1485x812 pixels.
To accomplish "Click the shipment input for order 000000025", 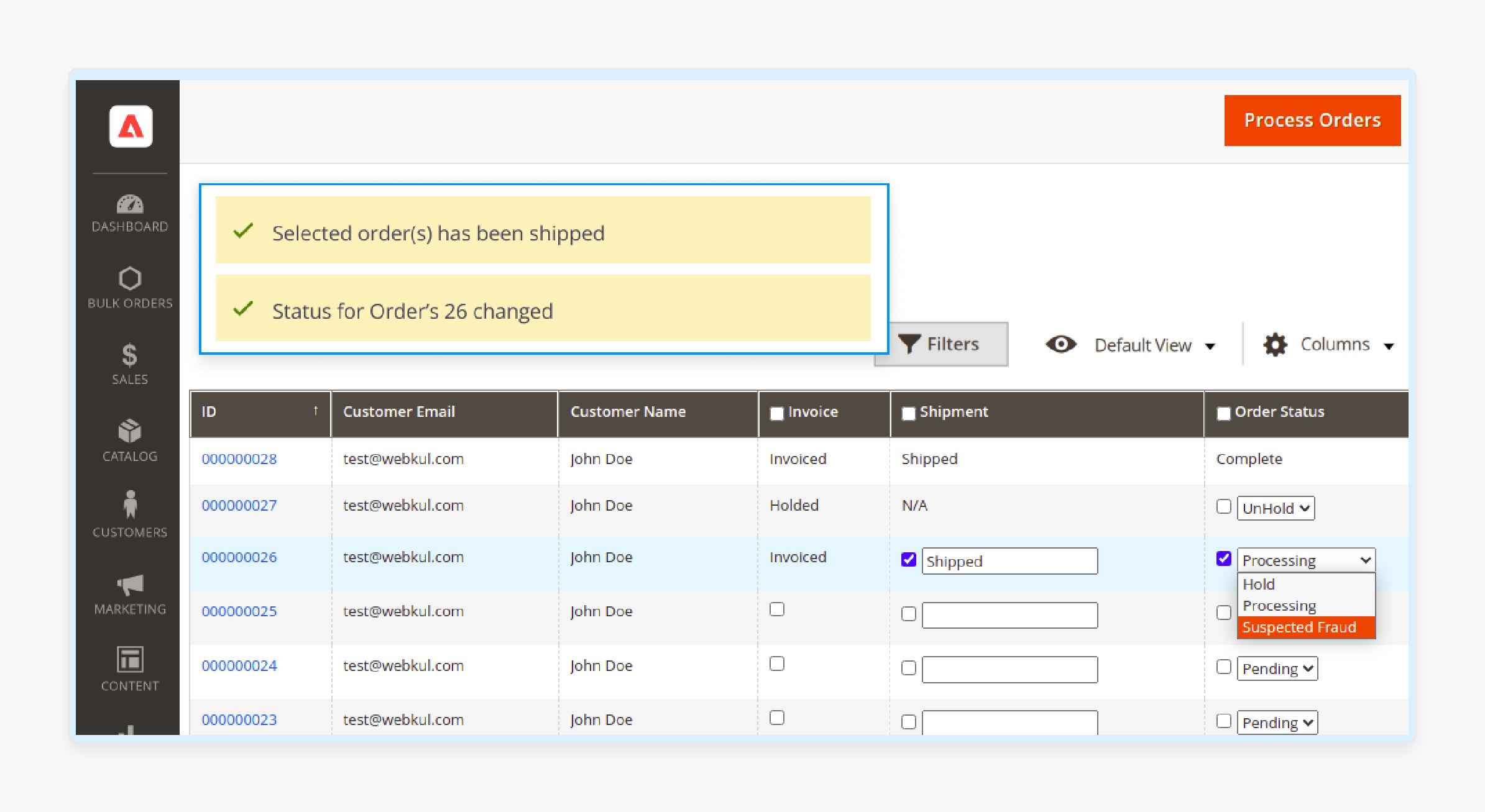I will 1009,615.
